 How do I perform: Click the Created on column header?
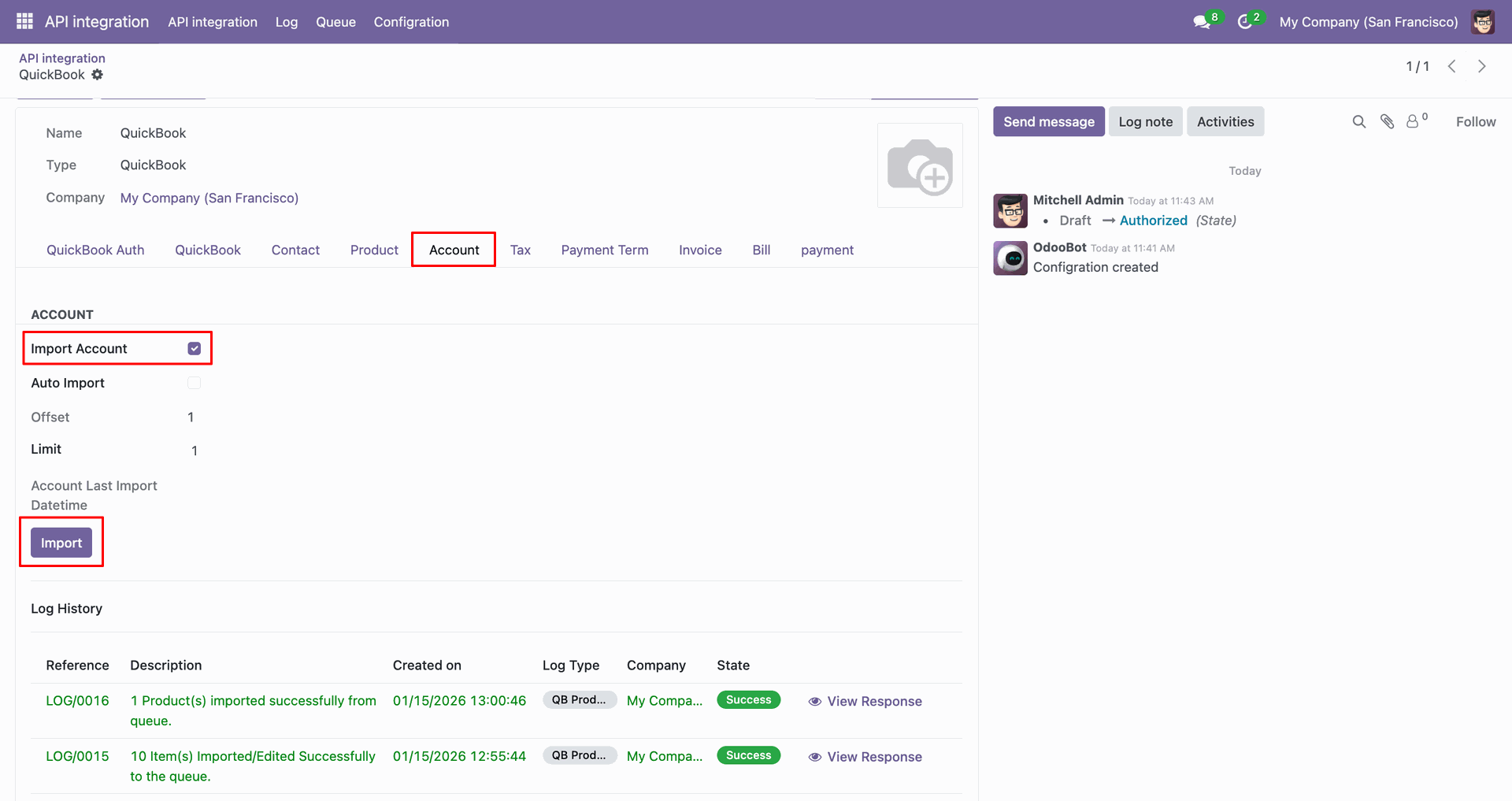click(x=427, y=666)
